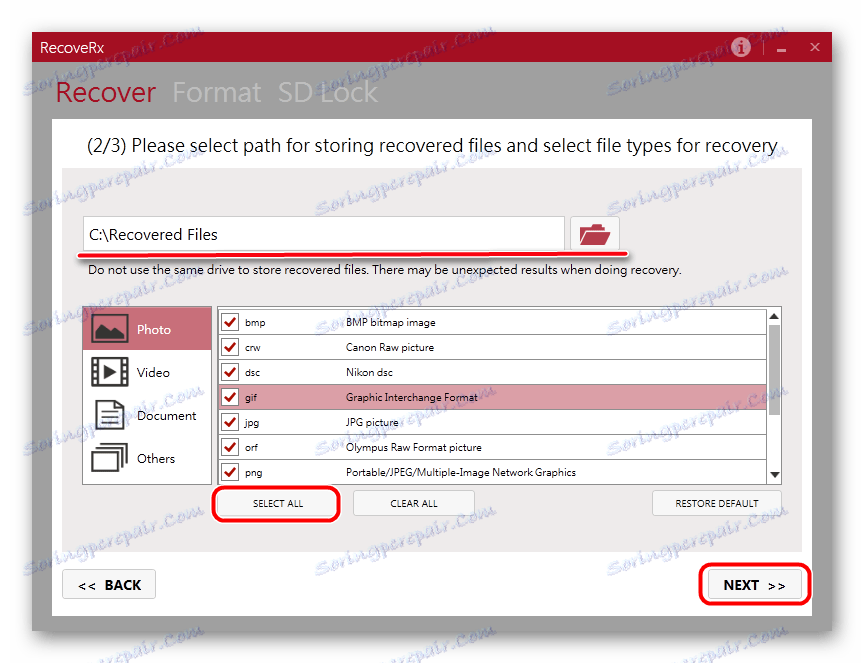
Task: Click the file type list scrollbar thumb
Action: 774,369
